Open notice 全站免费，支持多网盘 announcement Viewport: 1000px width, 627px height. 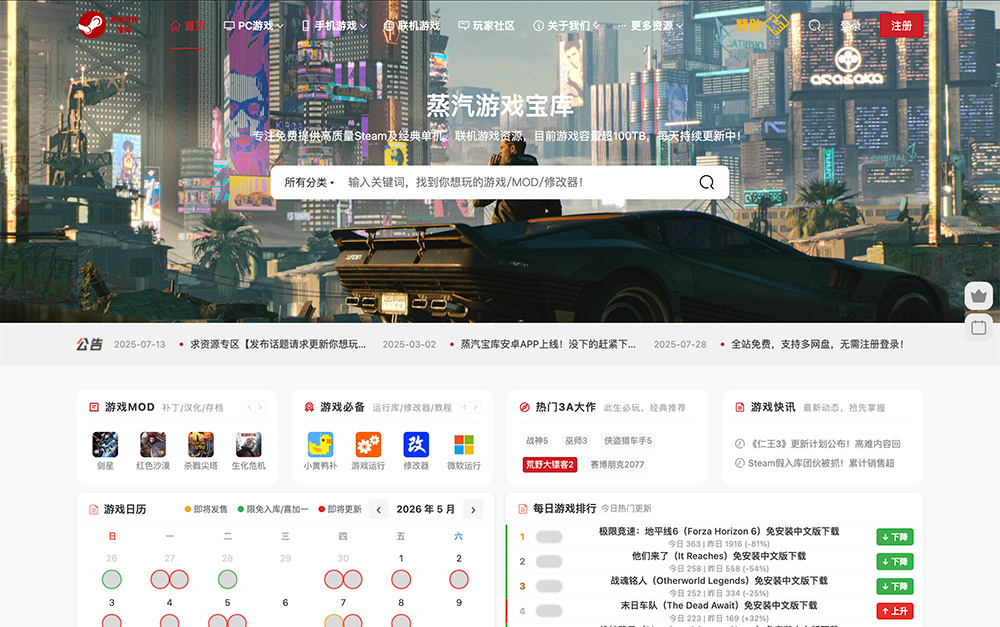tap(817, 344)
